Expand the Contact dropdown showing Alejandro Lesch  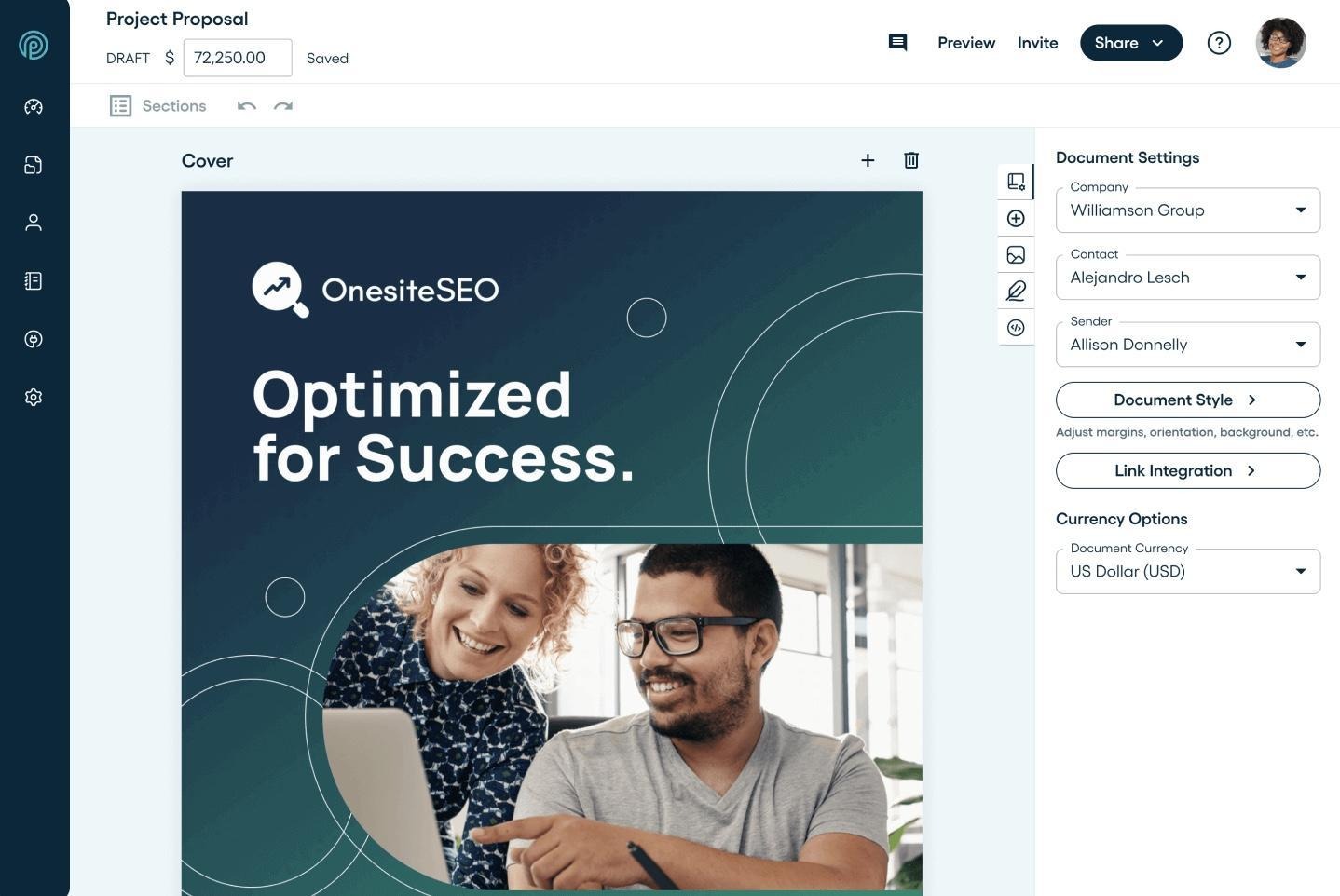click(1187, 278)
